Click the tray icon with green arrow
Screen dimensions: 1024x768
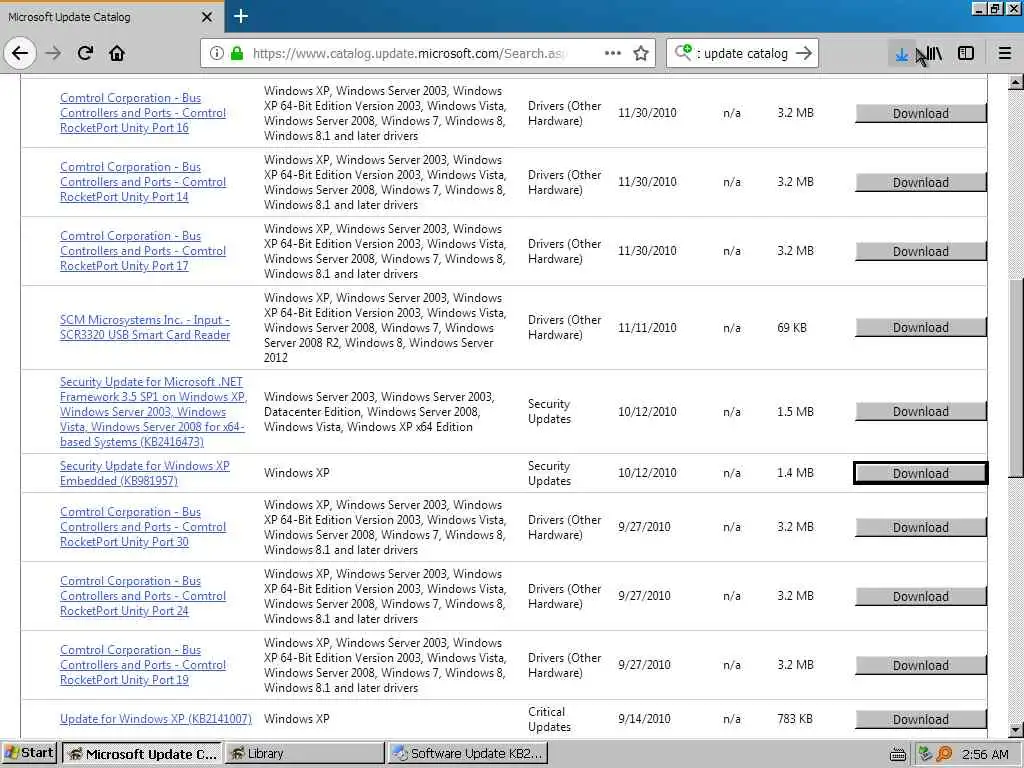pyautogui.click(x=925, y=754)
